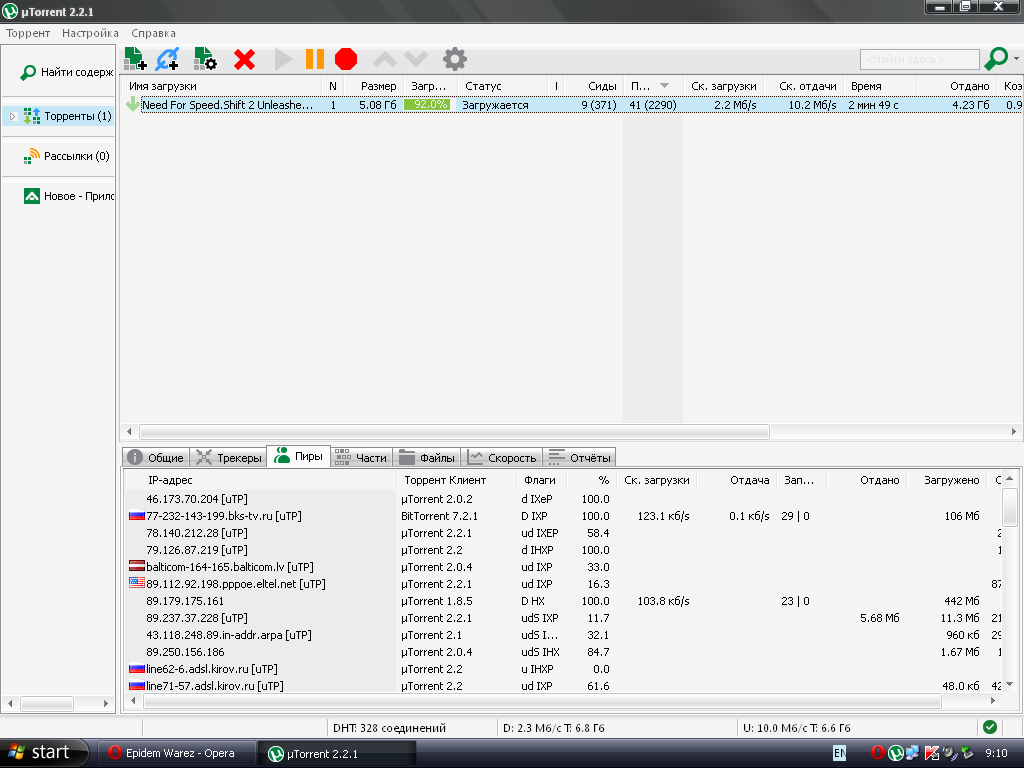Click the green network status checkmark icon
Viewport: 1024px width, 768px height.
(x=989, y=727)
